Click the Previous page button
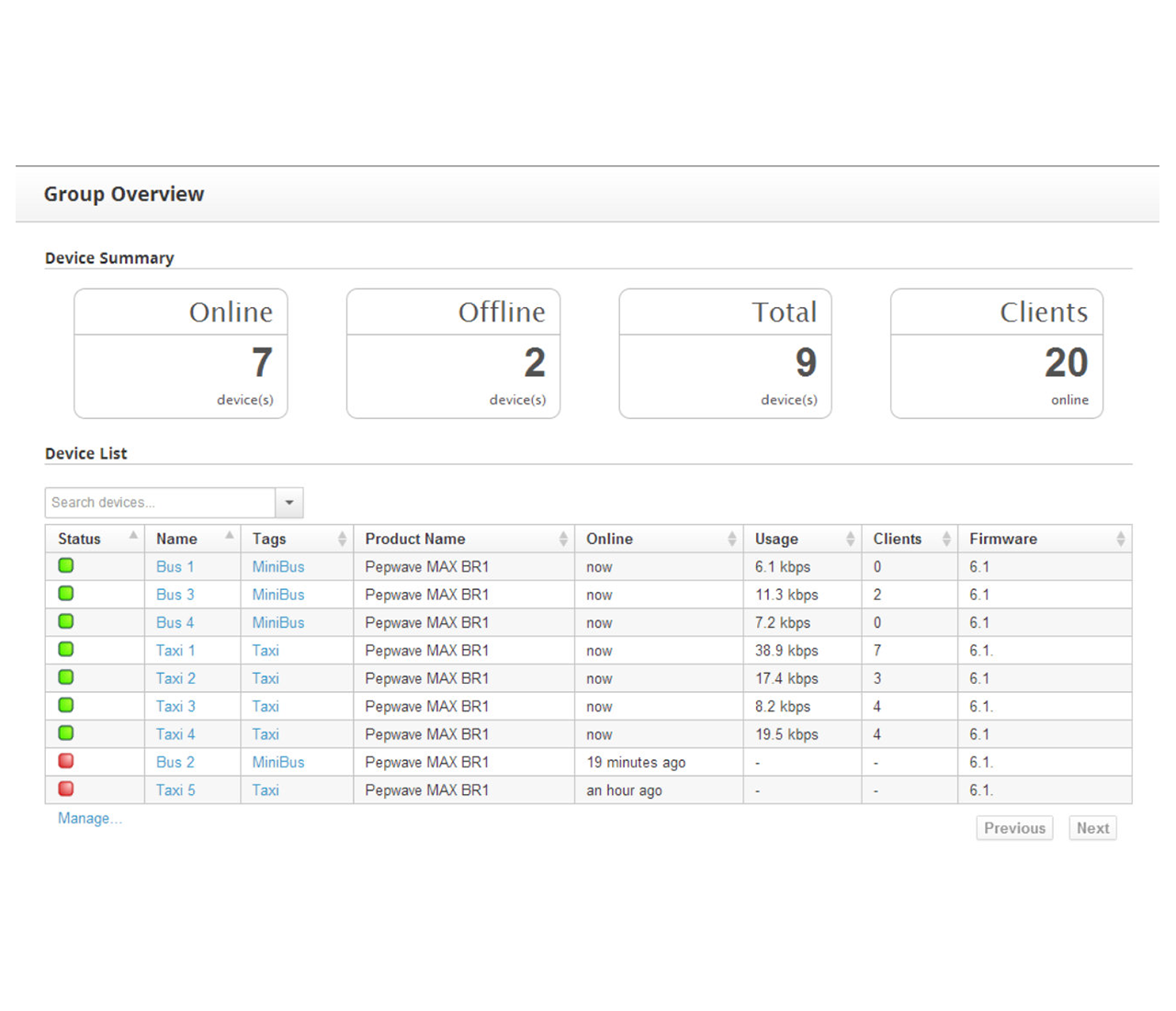 [1014, 828]
